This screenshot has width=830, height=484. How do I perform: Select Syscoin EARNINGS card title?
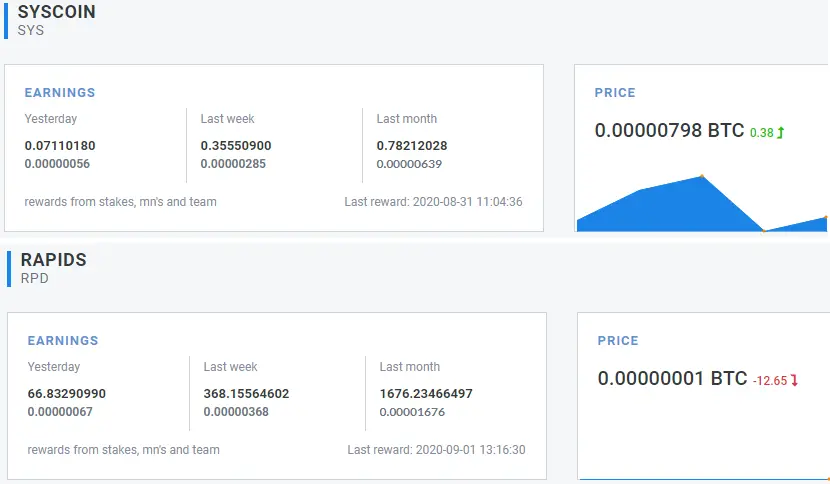[x=60, y=93]
